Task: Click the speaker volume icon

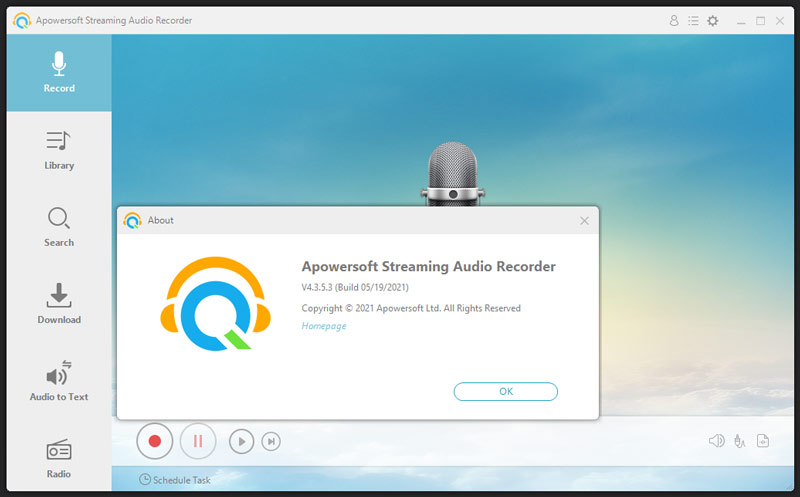Action: pyautogui.click(x=716, y=440)
